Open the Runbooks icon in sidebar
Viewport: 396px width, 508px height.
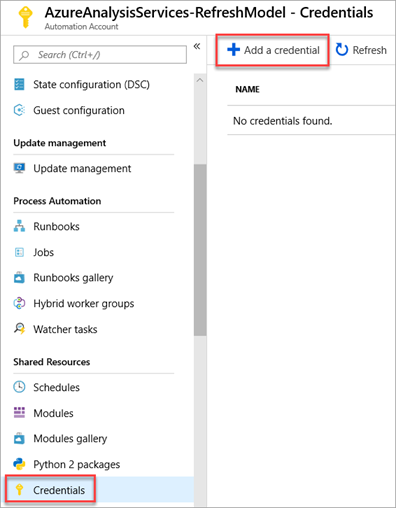[x=19, y=226]
